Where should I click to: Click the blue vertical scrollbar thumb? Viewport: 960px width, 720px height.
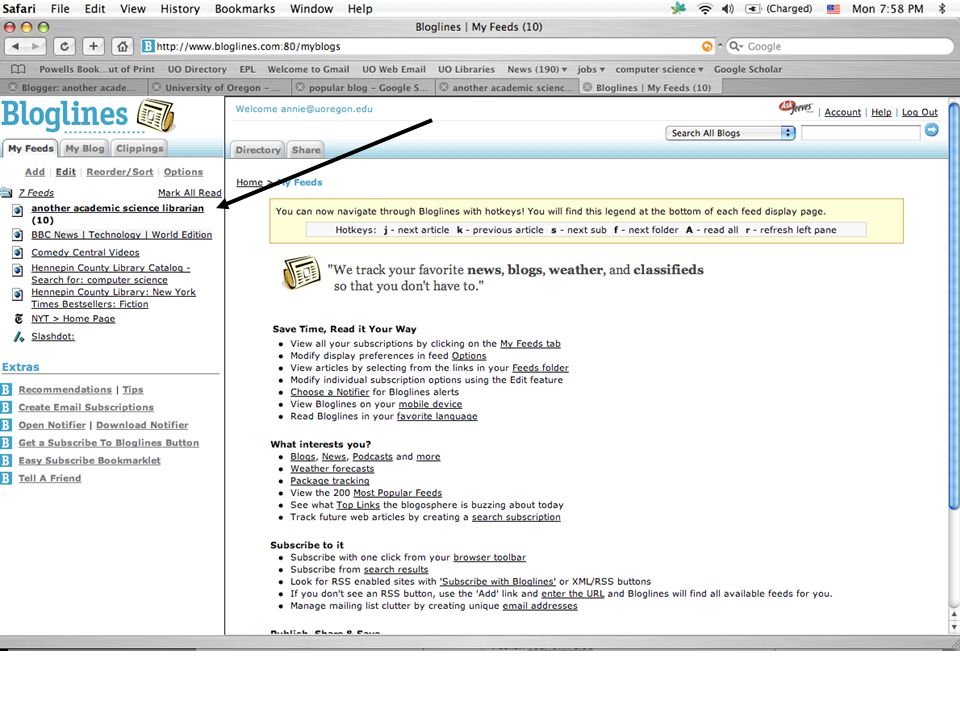coord(953,305)
